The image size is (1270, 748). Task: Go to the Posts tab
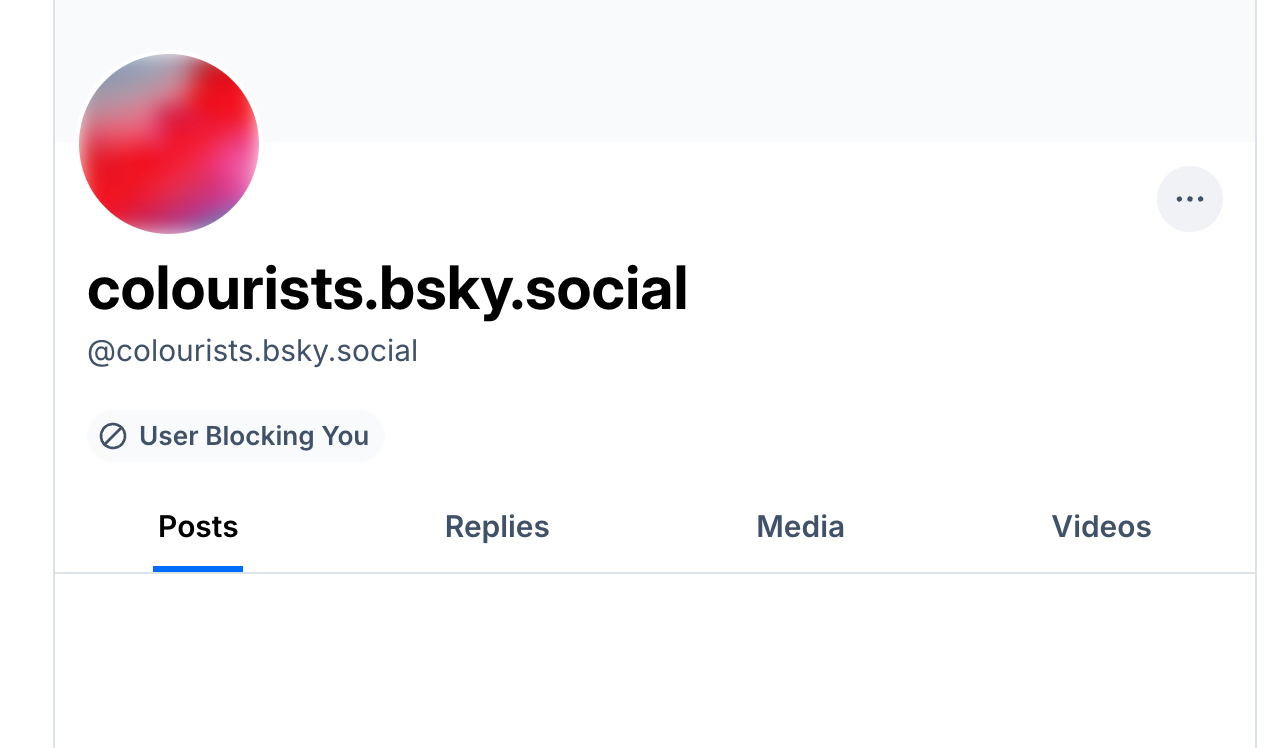click(x=198, y=527)
